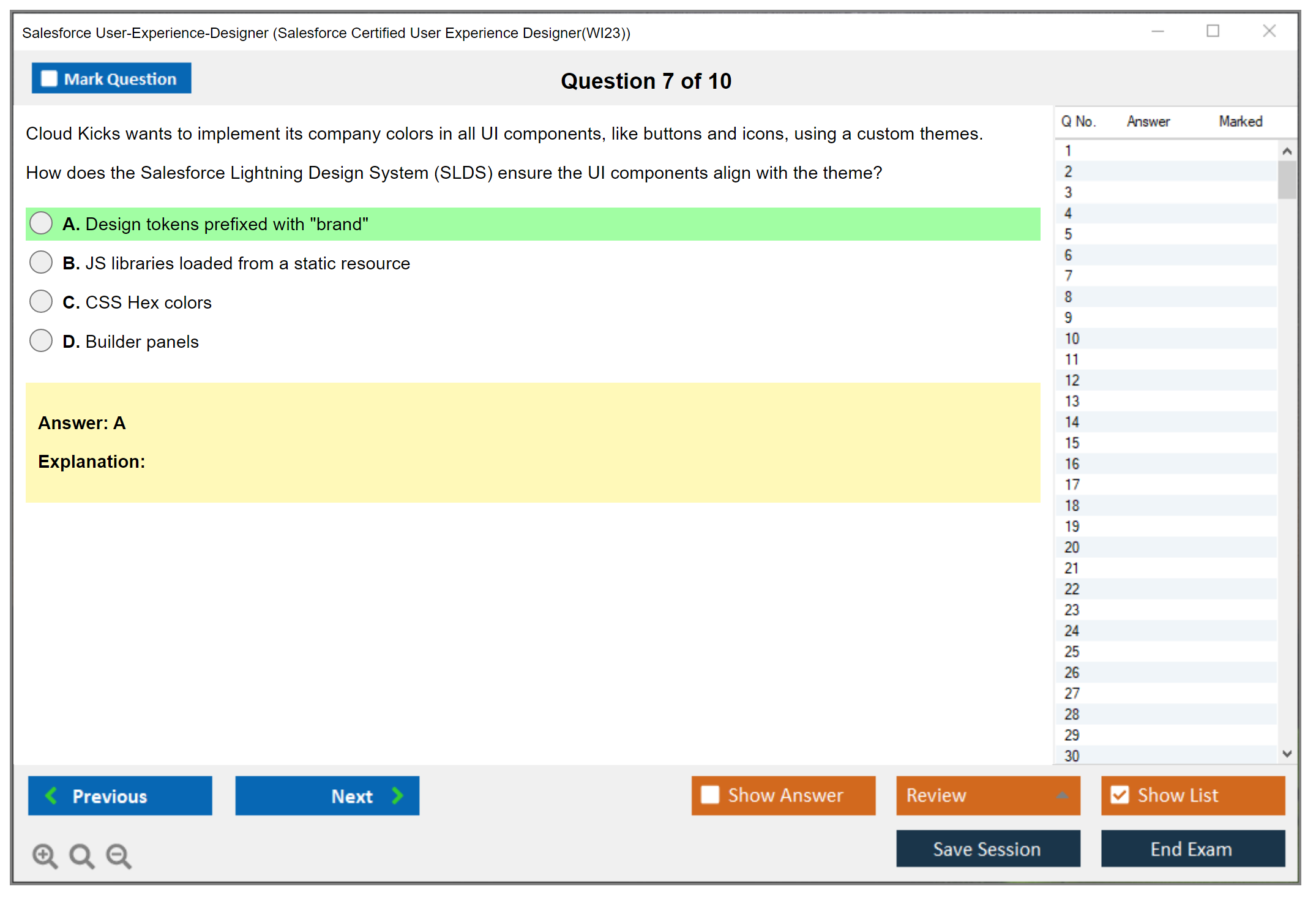The width and height of the screenshot is (1316, 900).
Task: Click the green right arrow on Next
Action: point(398,795)
